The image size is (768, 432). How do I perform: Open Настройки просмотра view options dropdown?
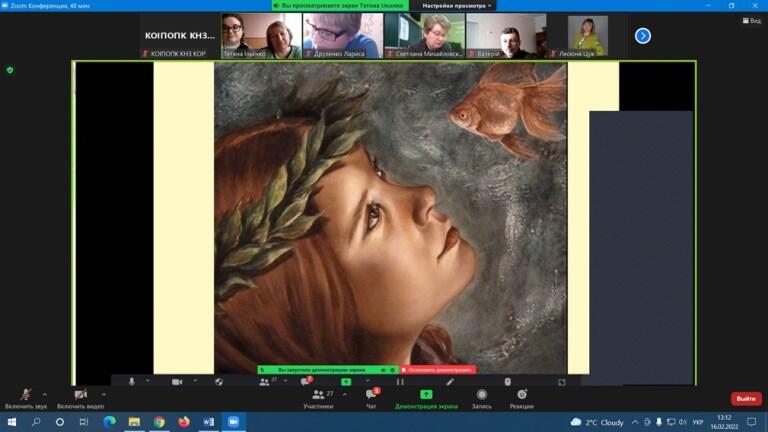tap(456, 5)
